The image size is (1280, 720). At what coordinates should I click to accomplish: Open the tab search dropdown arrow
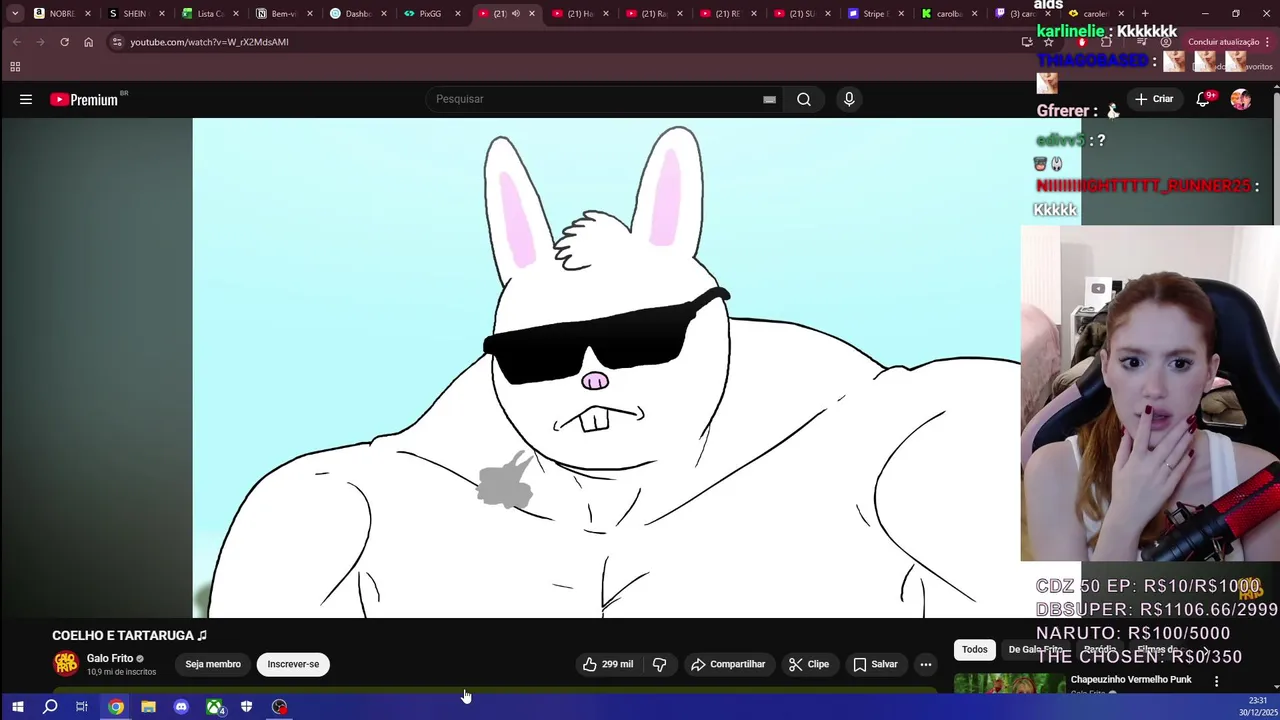tap(14, 14)
